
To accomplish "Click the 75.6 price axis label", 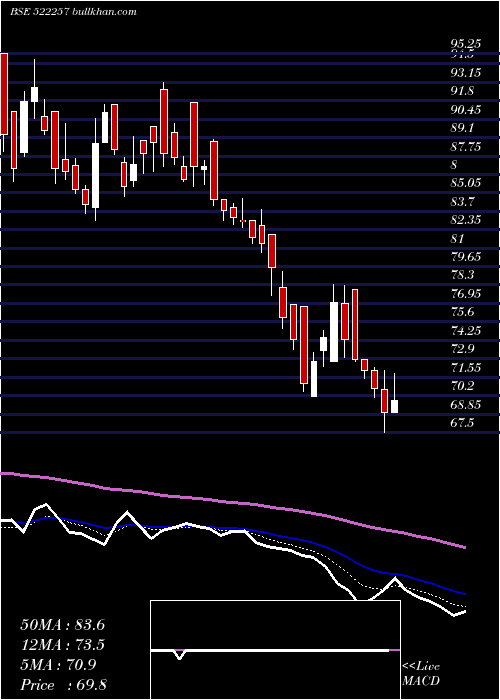I will (x=462, y=312).
